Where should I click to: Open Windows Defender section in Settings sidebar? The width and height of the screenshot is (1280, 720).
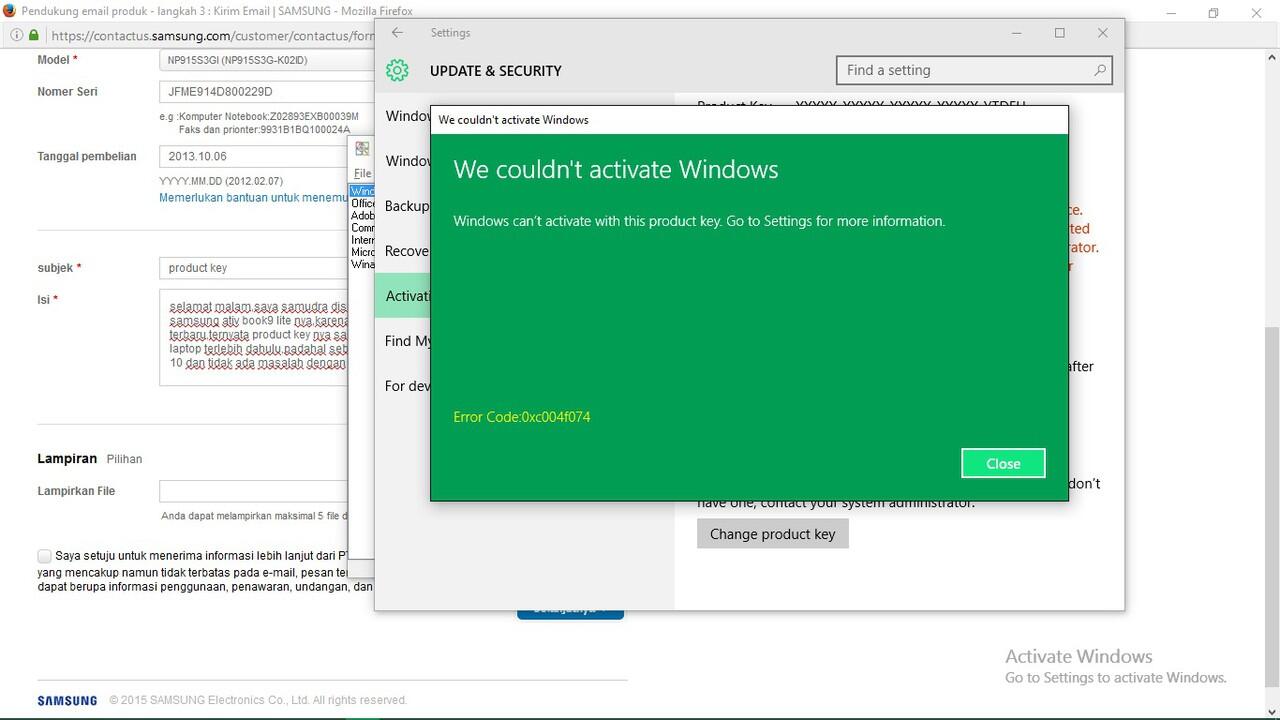(x=404, y=161)
